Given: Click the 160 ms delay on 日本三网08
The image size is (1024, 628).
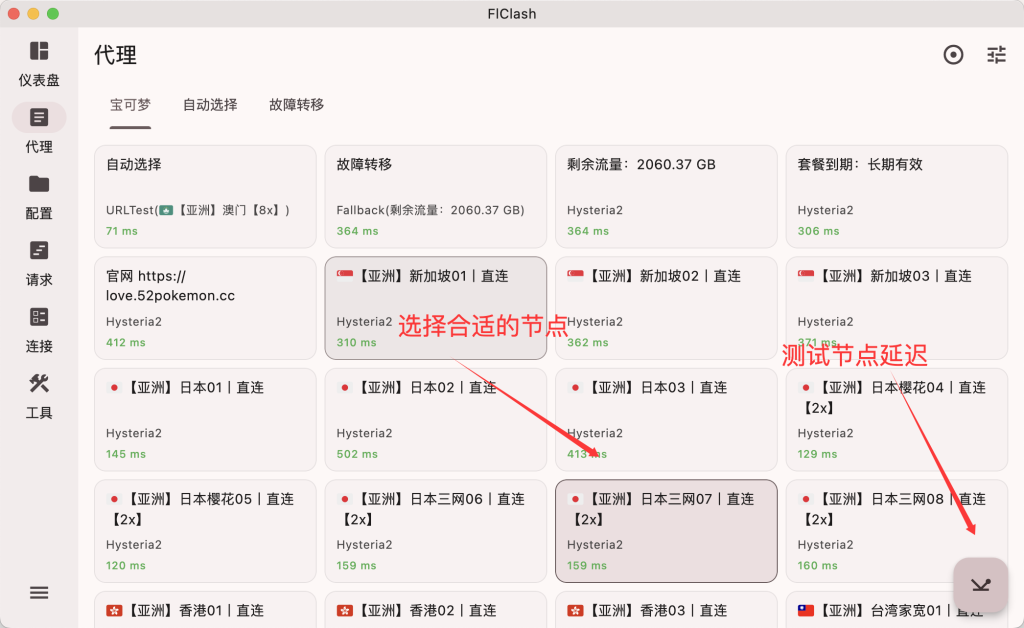Looking at the screenshot, I should click(818, 566).
